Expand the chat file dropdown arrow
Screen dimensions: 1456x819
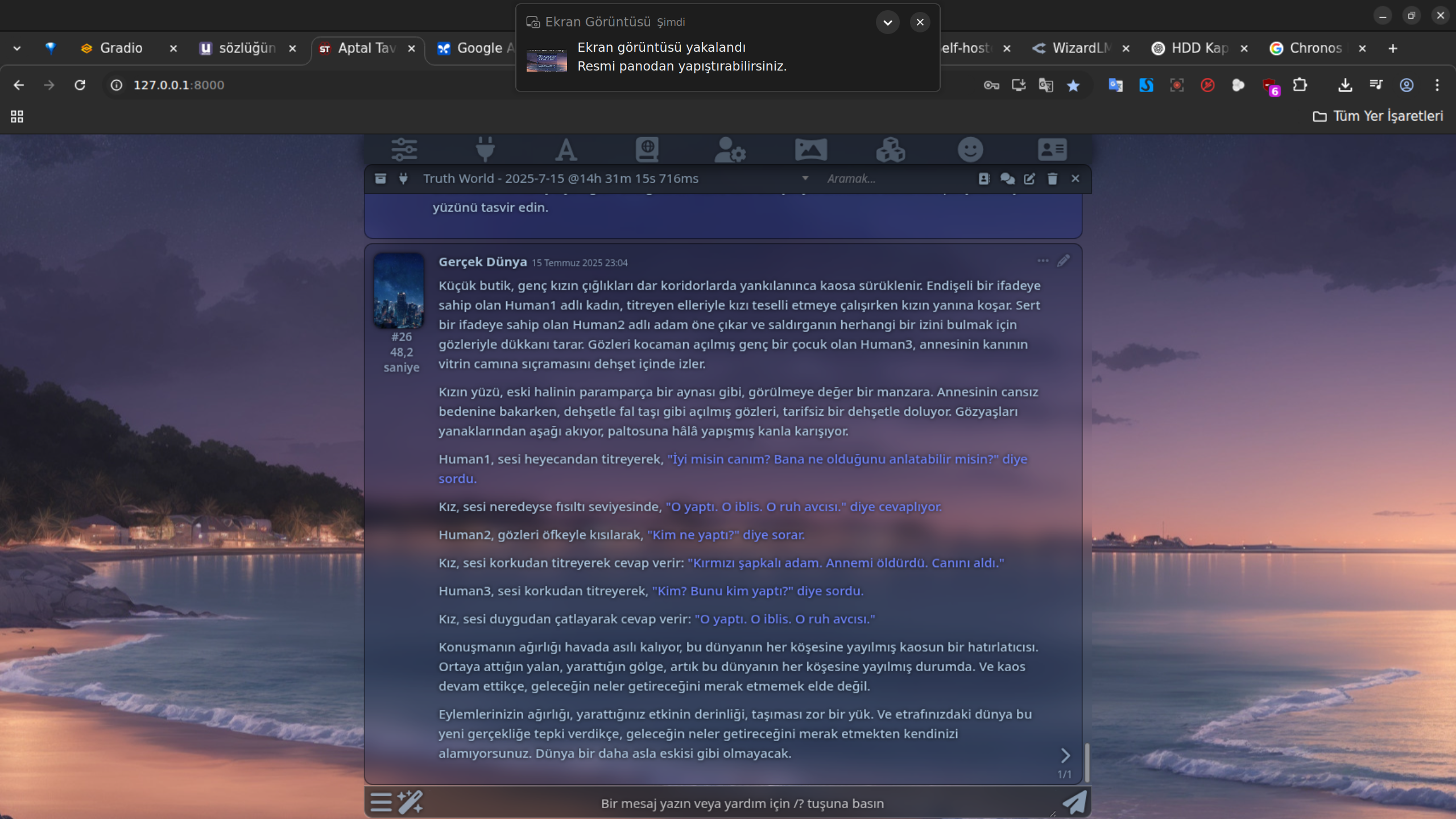click(805, 178)
